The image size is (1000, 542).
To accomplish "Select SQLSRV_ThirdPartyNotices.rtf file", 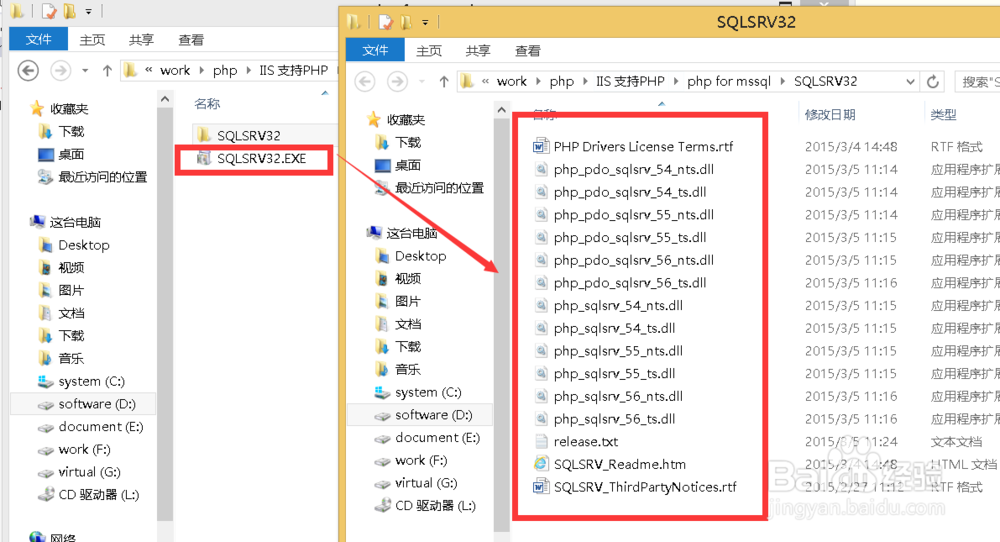I will pos(644,487).
